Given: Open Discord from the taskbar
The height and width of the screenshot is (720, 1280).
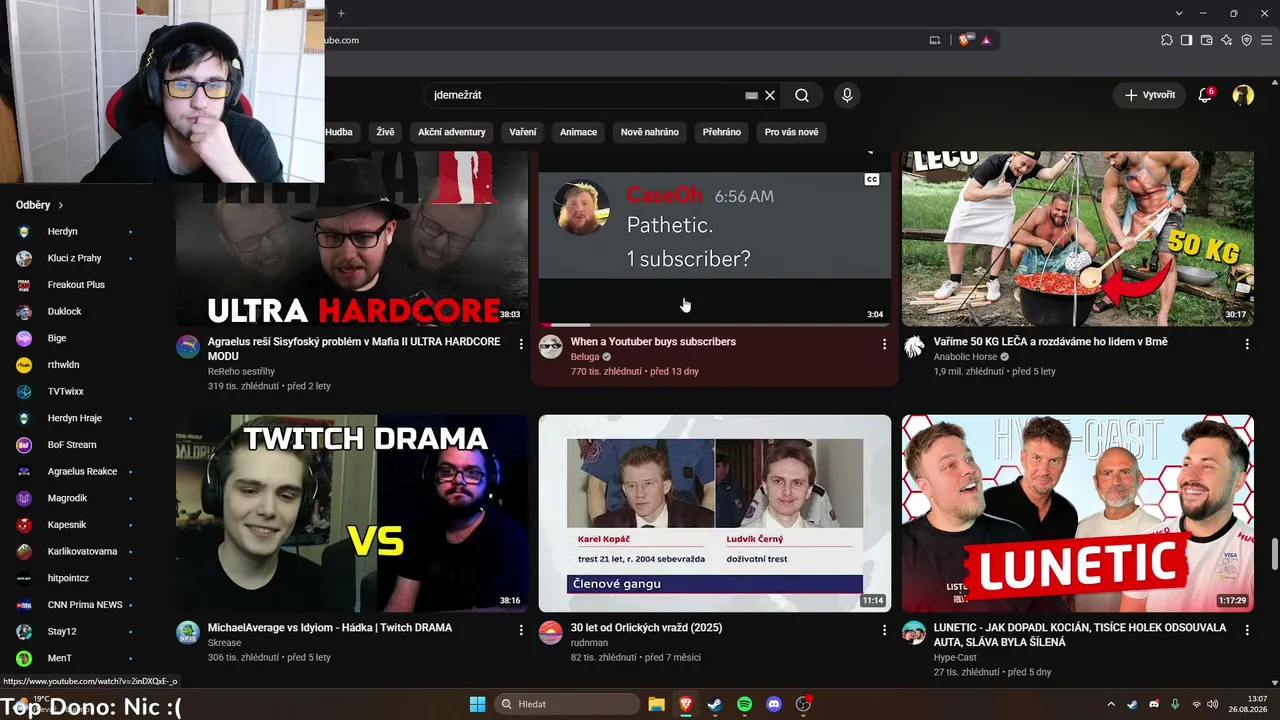Looking at the screenshot, I should (773, 704).
